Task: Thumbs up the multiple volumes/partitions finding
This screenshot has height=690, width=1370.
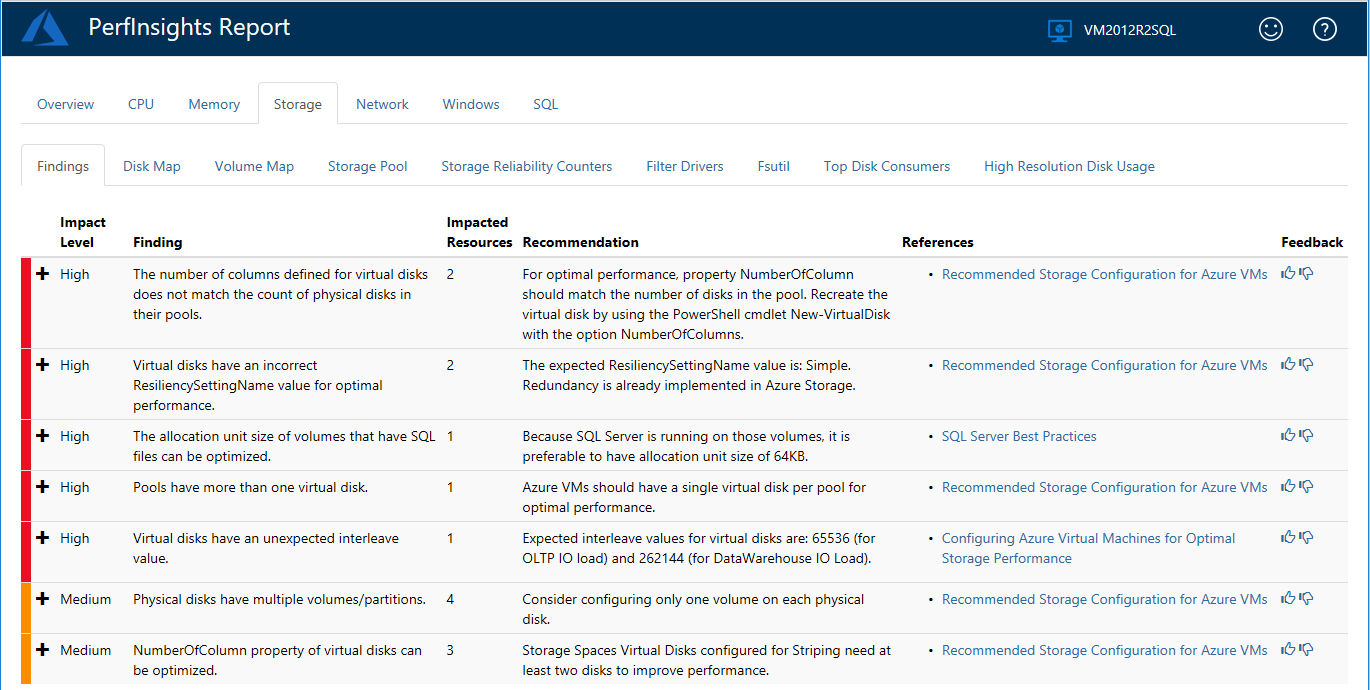Action: [x=1288, y=598]
